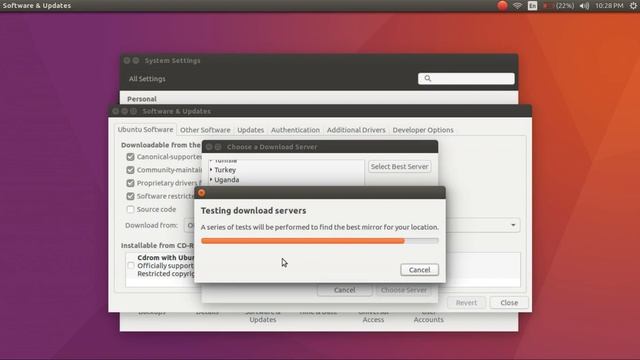This screenshot has height=360, width=640.
Task: Switch to the Ubuntu Software tab
Action: pyautogui.click(x=145, y=129)
